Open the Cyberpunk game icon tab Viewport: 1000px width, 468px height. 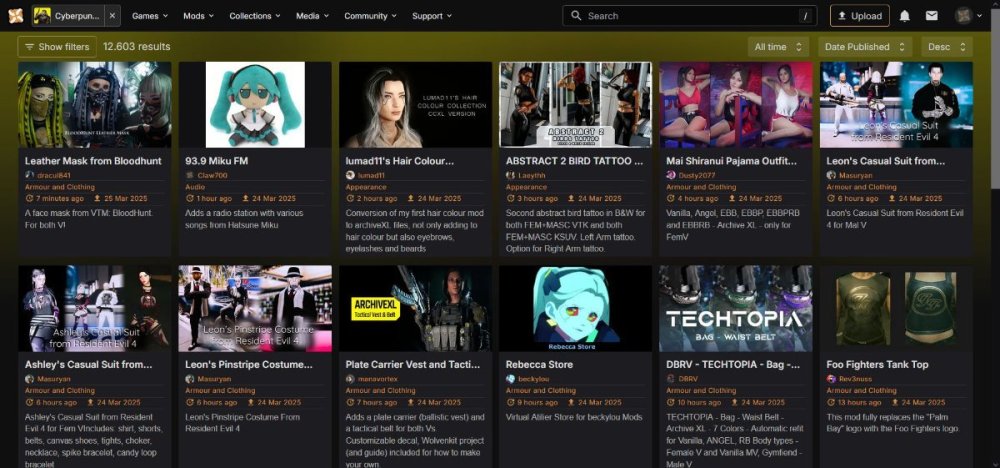[68, 16]
